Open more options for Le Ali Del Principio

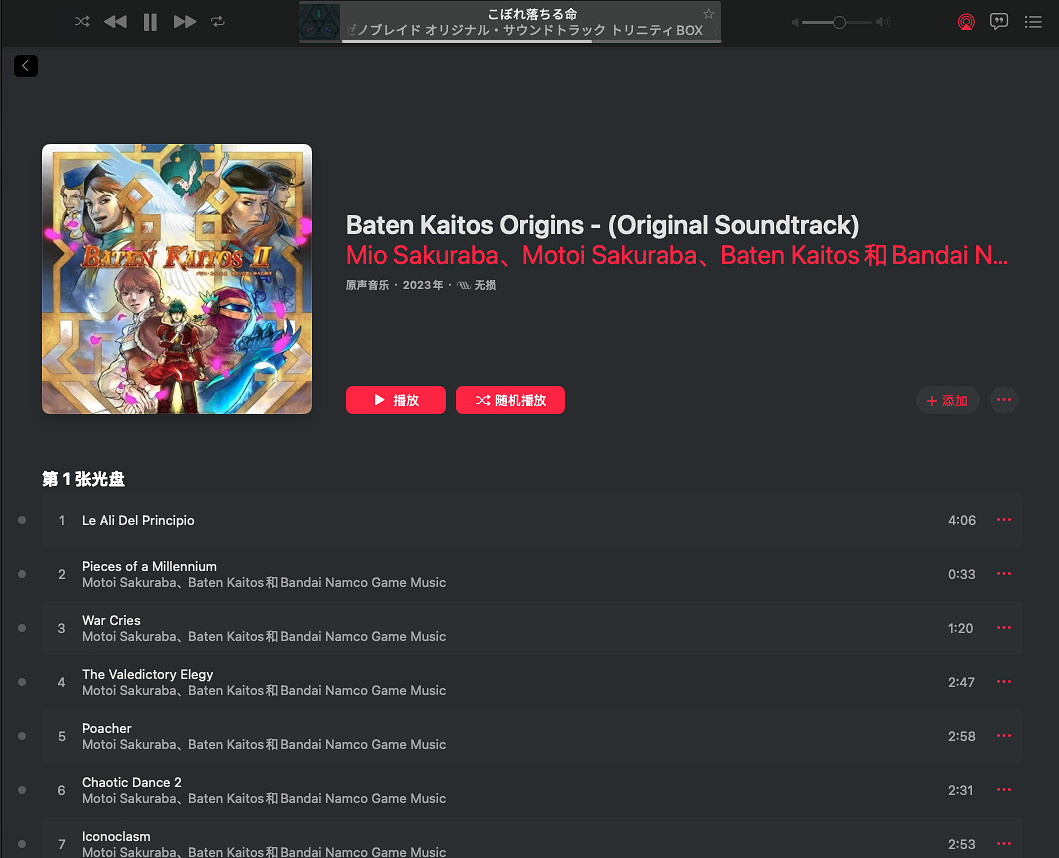point(1004,520)
